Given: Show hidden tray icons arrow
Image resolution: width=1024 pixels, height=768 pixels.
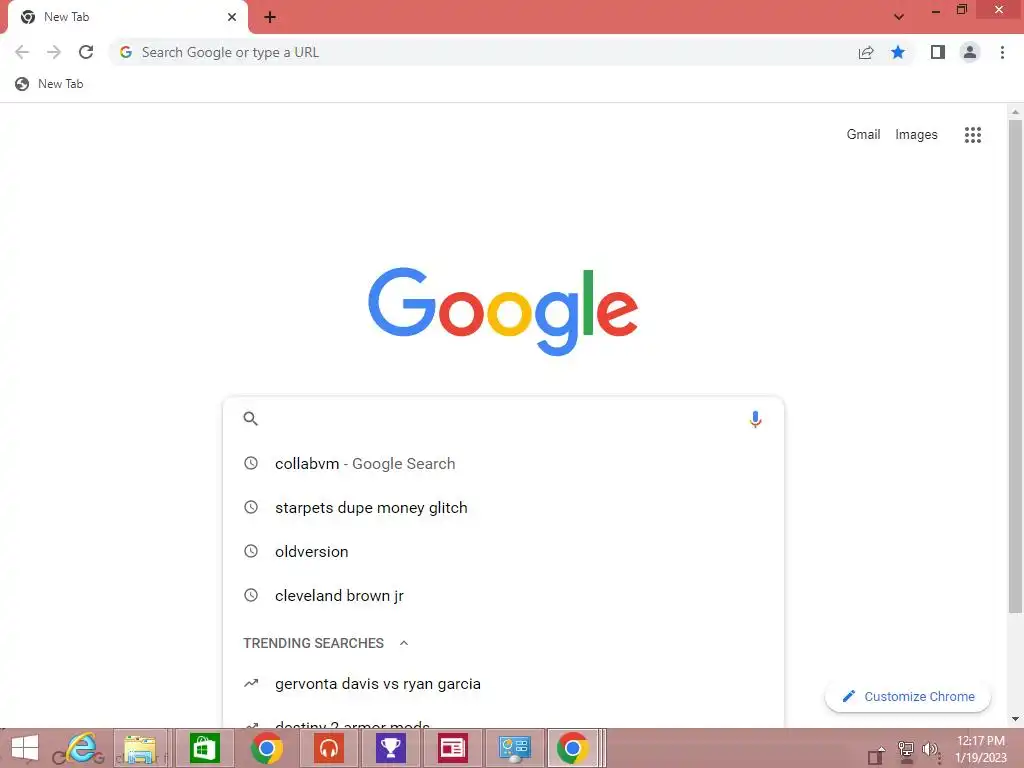Looking at the screenshot, I should click(x=882, y=749).
